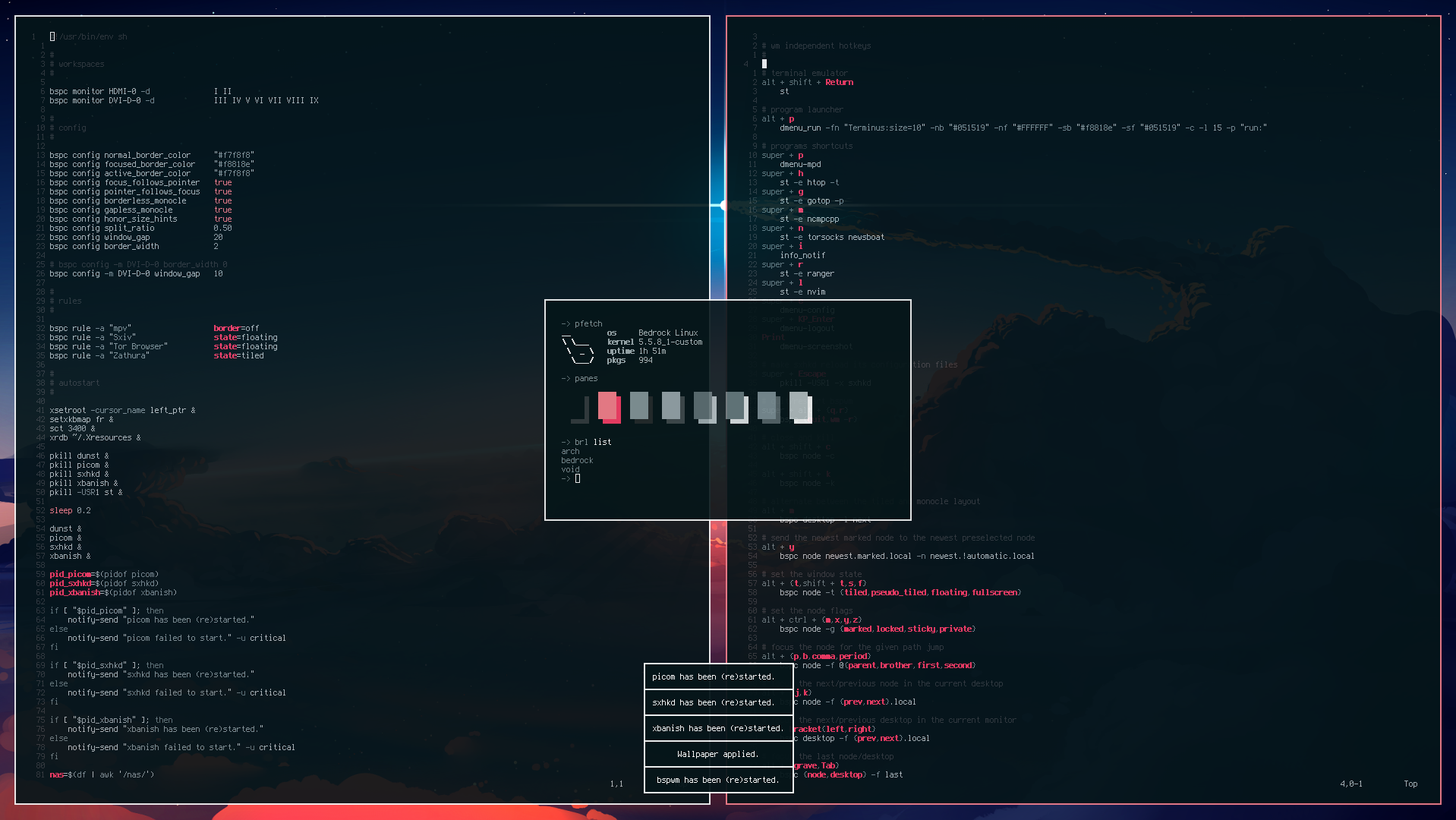Click the "bspwm has been (re)started." notification
Viewport: 1456px width, 820px height.
pos(718,780)
